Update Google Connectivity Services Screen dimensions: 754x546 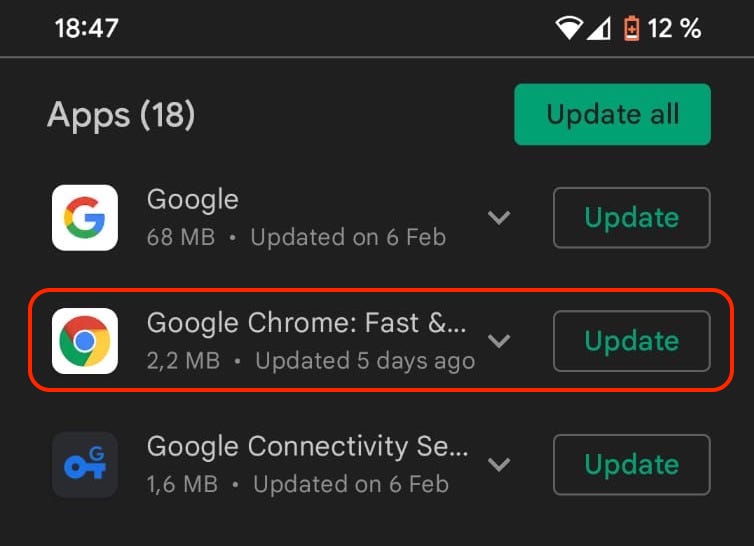pos(631,465)
